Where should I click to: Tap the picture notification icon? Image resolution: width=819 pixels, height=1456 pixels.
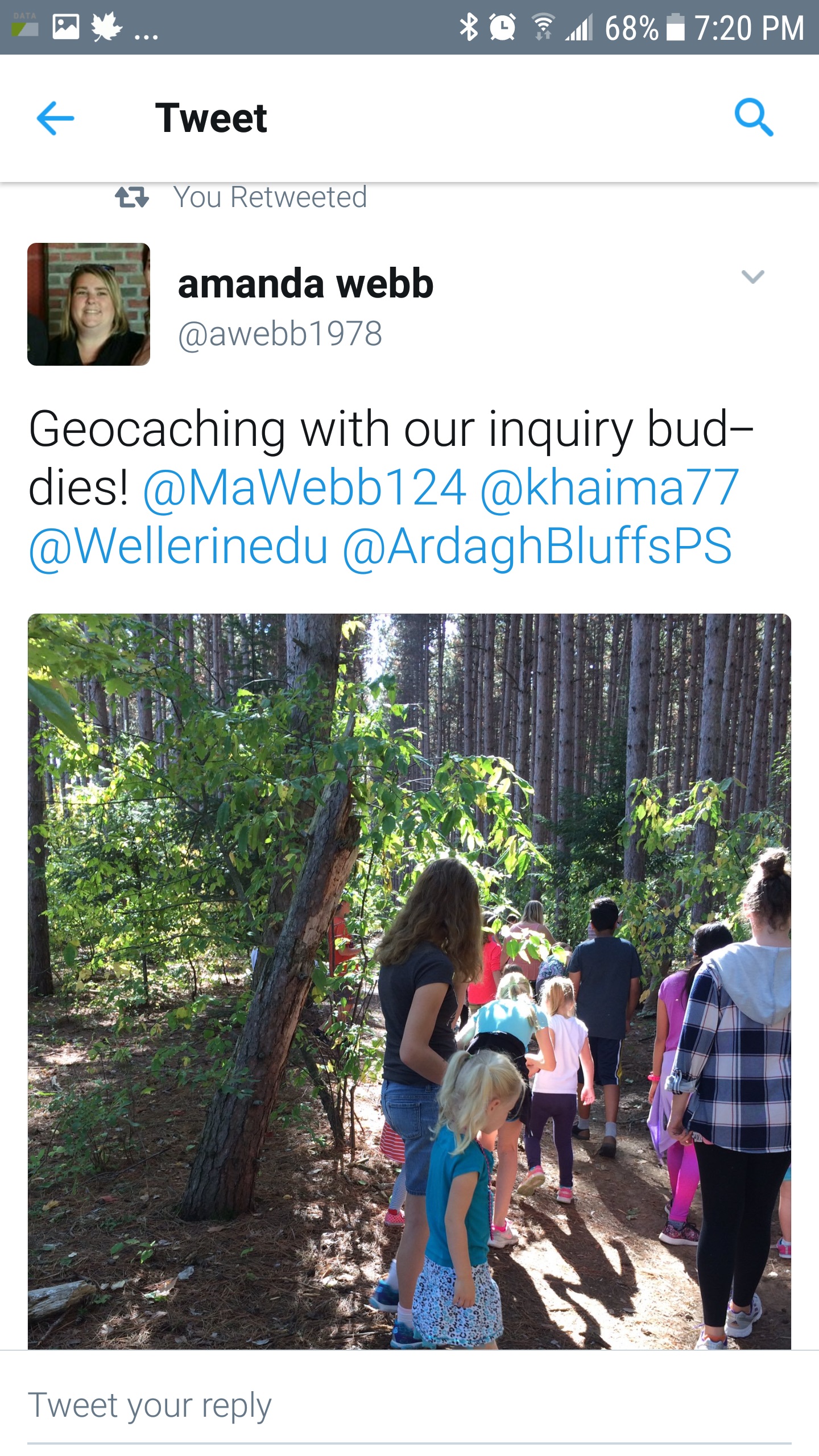point(65,27)
